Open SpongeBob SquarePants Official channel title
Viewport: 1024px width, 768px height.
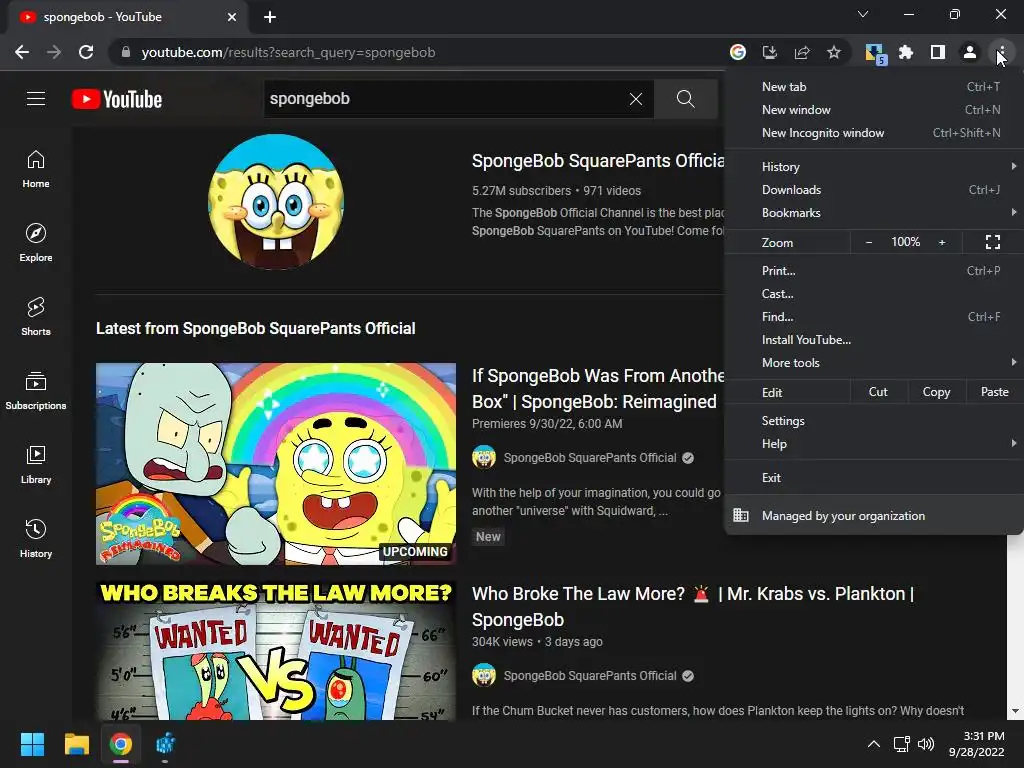pos(598,161)
